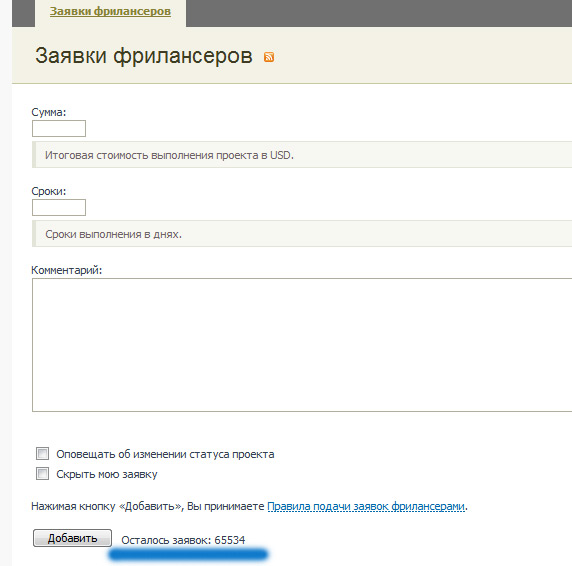Open Правила подачи заявок фрилансерами link

366,506
